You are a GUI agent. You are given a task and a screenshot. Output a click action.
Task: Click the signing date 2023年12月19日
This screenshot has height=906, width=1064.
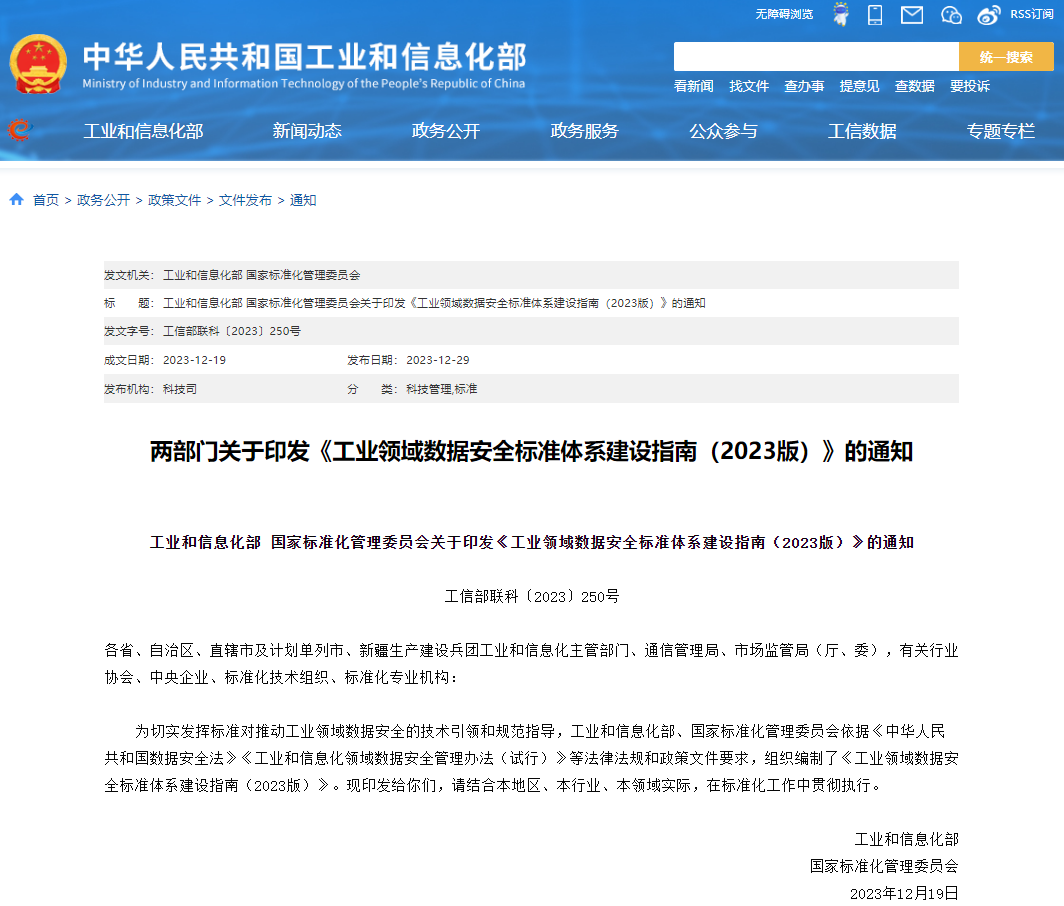pos(905,893)
